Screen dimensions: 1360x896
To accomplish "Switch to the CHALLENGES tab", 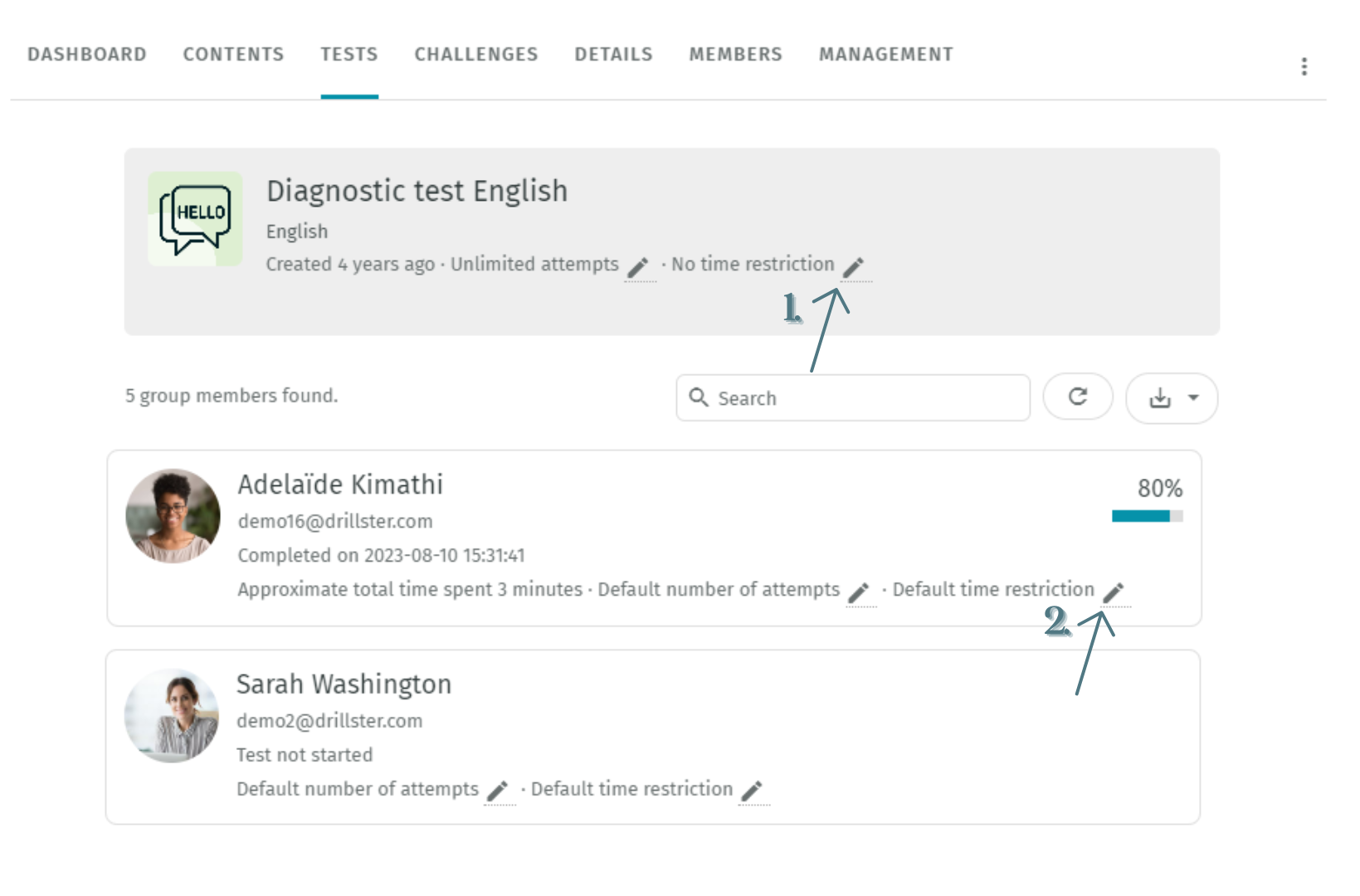I will (x=476, y=55).
